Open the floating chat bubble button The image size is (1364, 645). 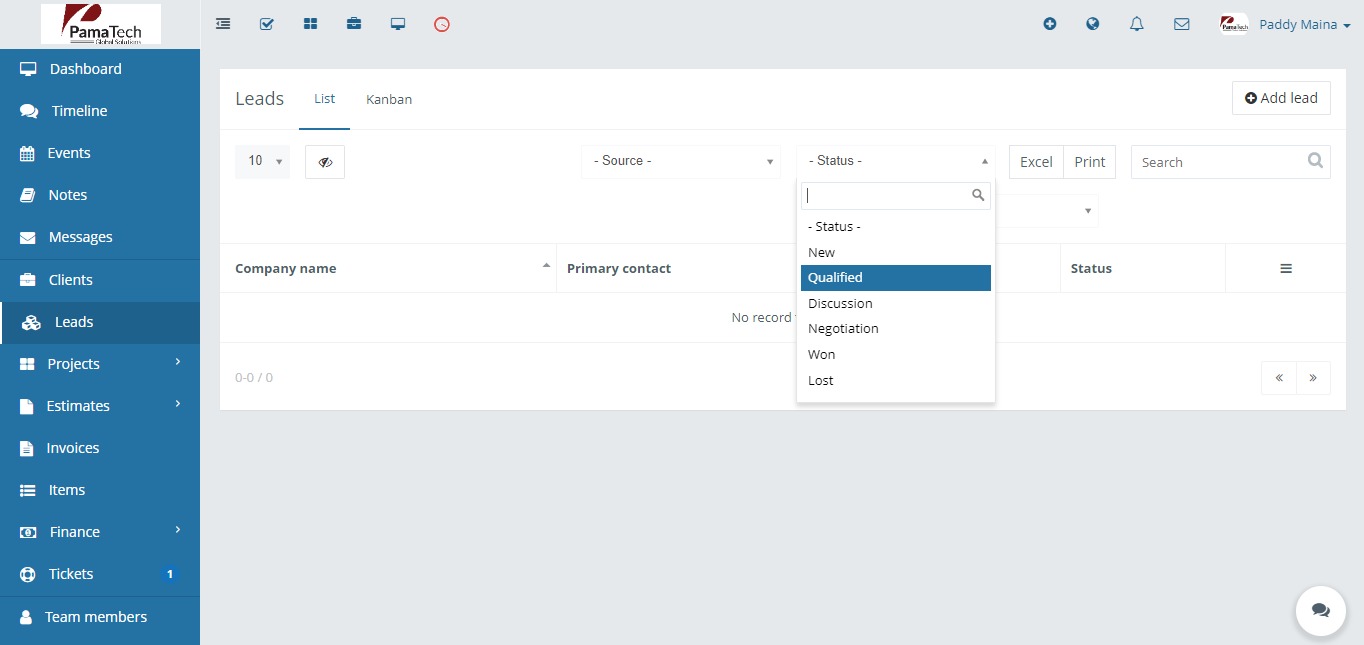pos(1321,611)
